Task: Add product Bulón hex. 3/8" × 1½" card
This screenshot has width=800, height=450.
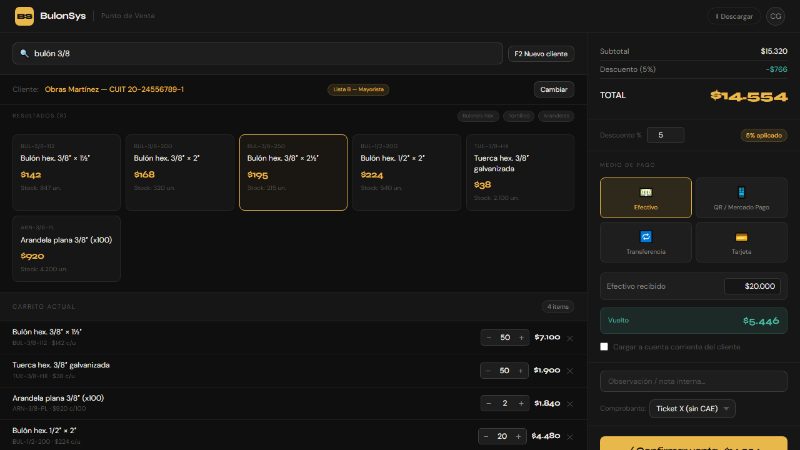Action: tap(66, 172)
